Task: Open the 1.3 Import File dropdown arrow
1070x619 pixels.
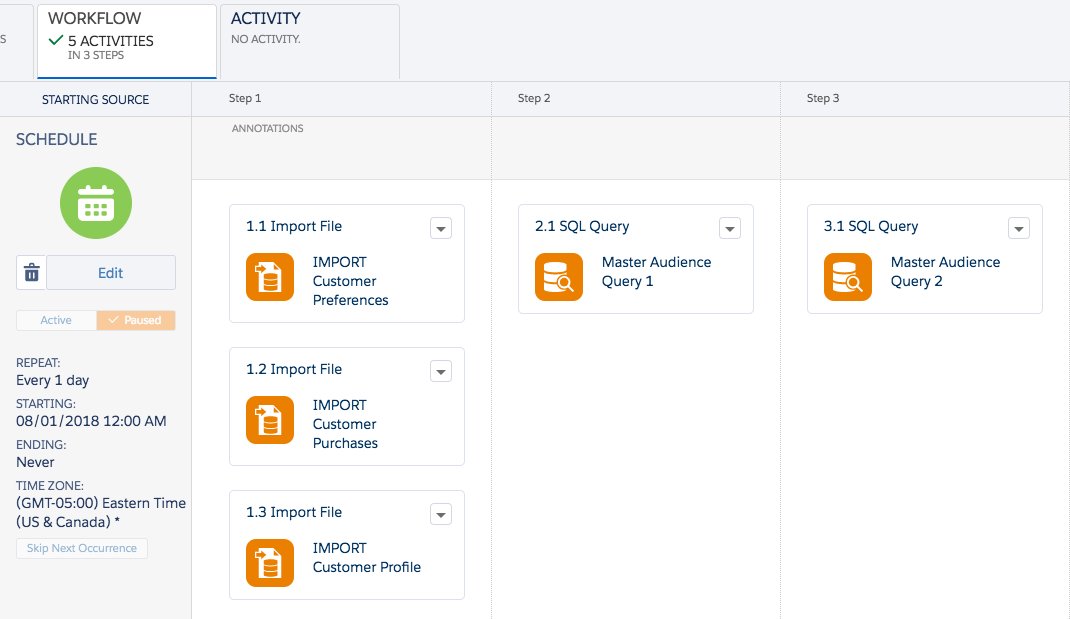Action: (x=441, y=515)
